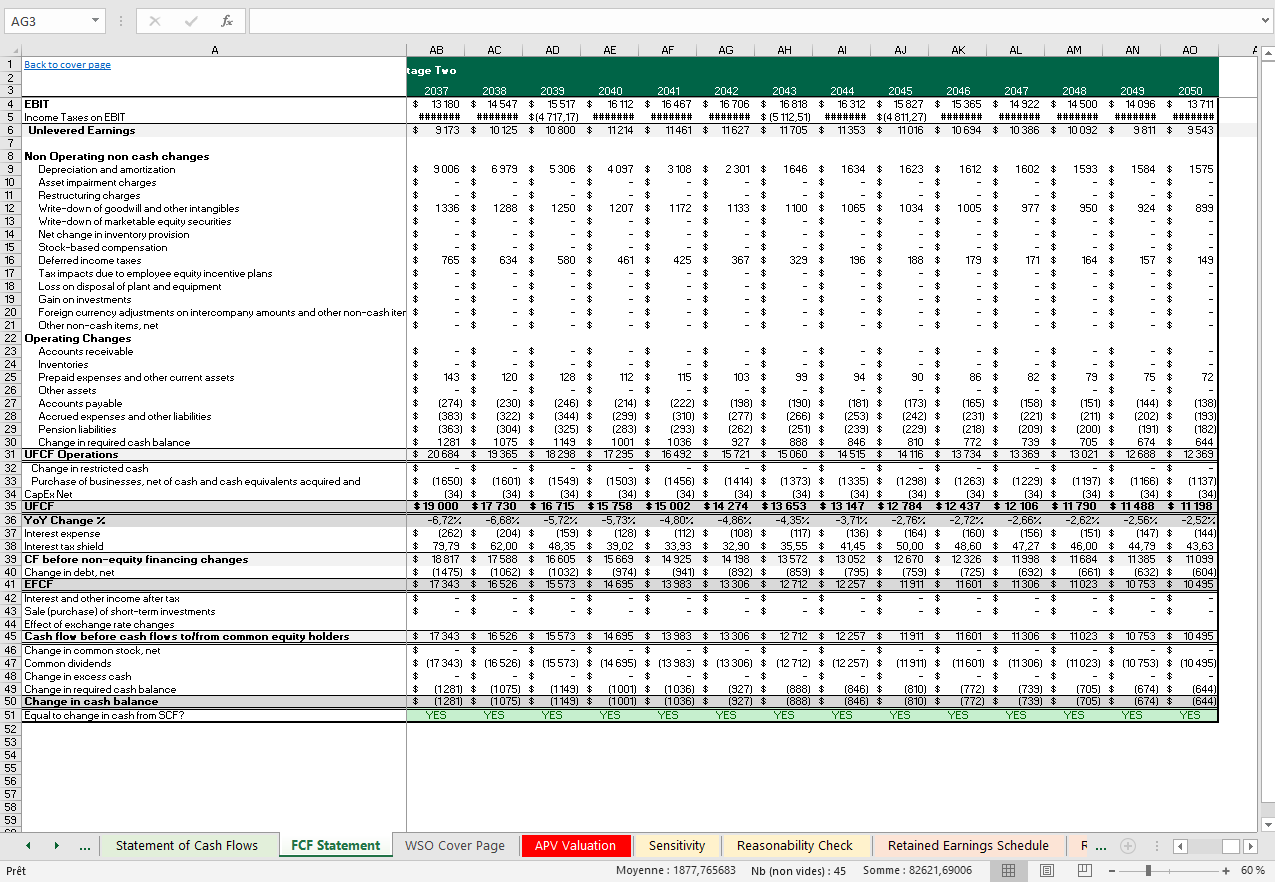1275x882 pixels.
Task: Expand the formula bar with the chevron
Action: click(x=1264, y=21)
